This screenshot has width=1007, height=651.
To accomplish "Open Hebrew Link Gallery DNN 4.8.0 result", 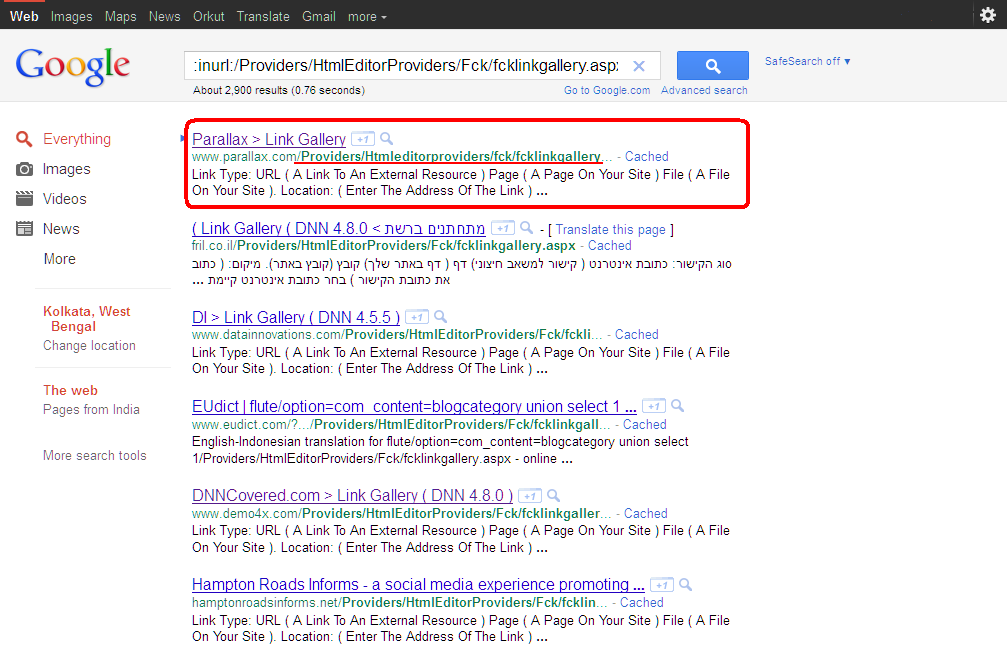I will click(338, 229).
